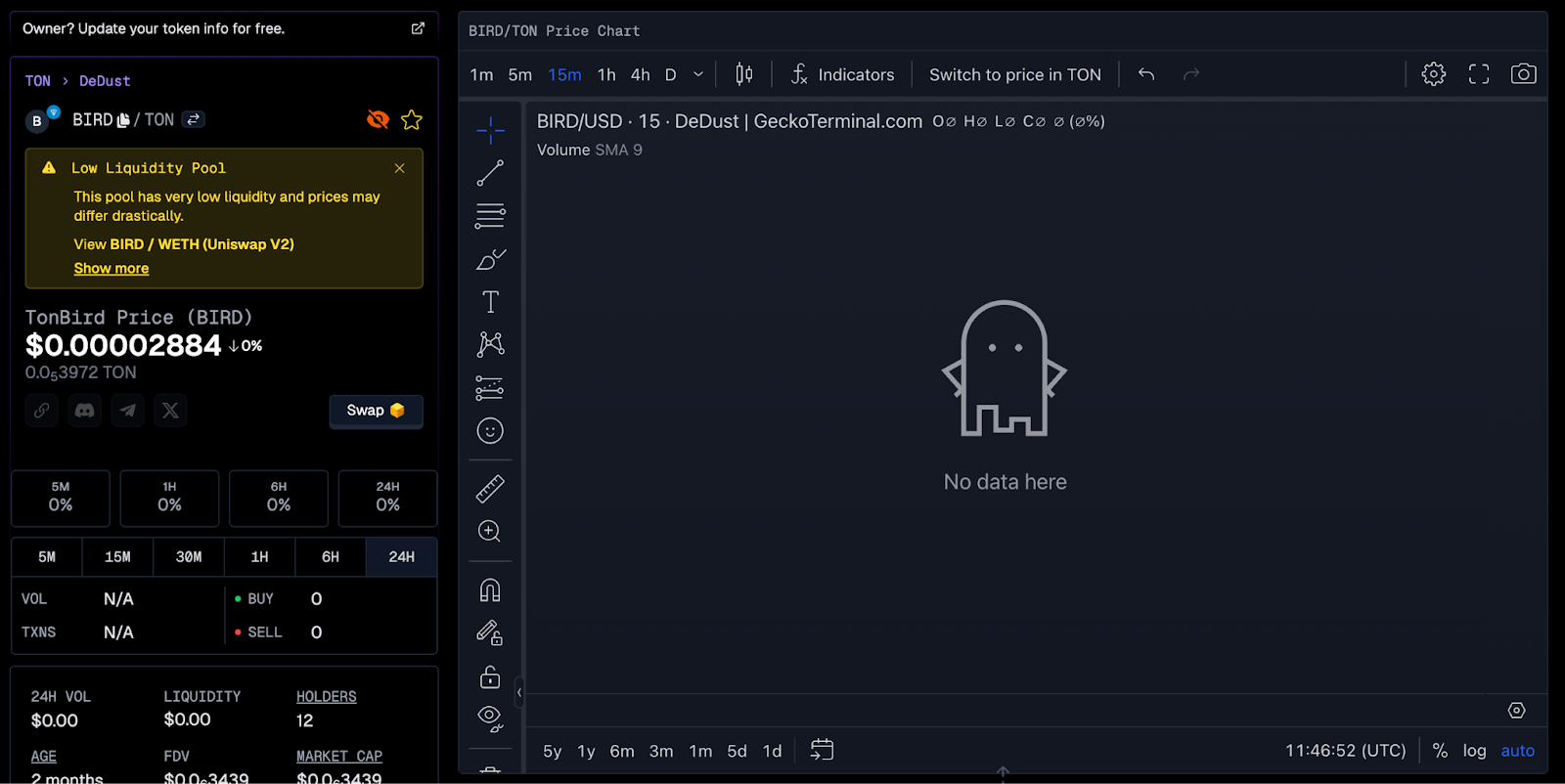Dismiss the Low Liquidity Pool warning
1565x784 pixels.
coord(399,168)
